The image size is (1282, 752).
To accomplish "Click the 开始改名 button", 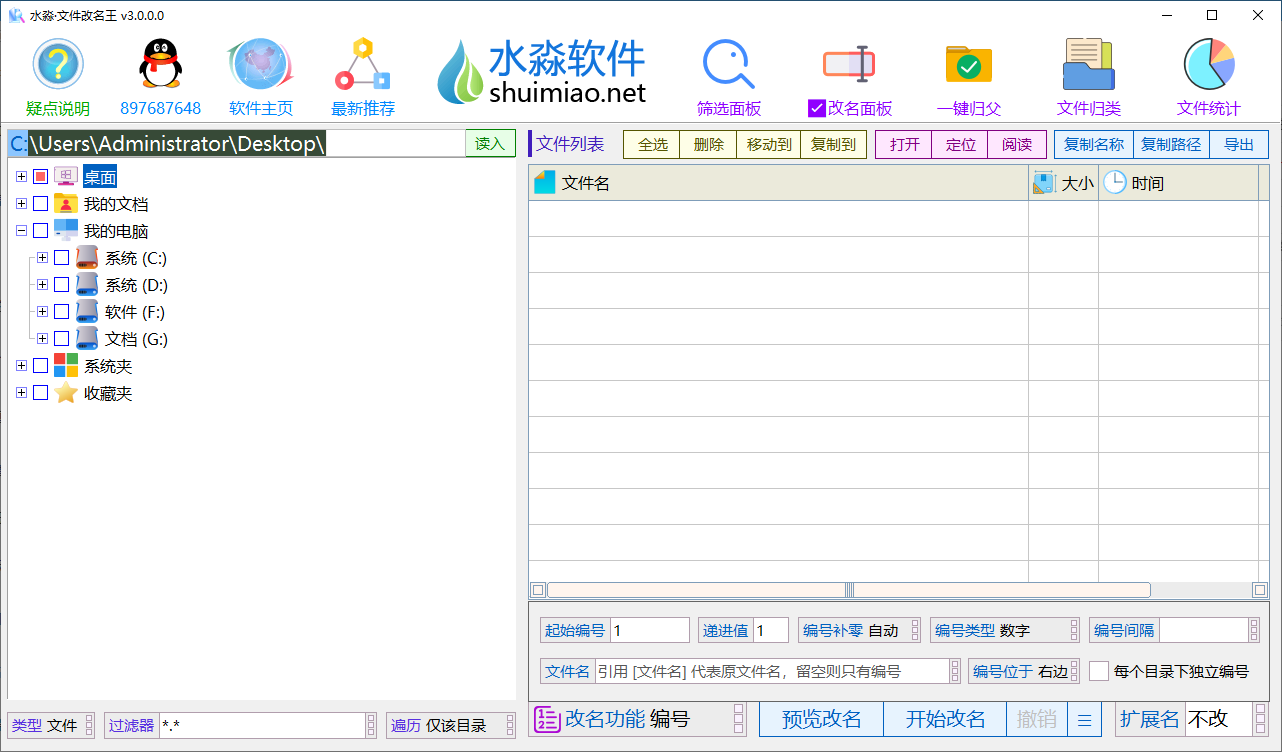I will [945, 719].
